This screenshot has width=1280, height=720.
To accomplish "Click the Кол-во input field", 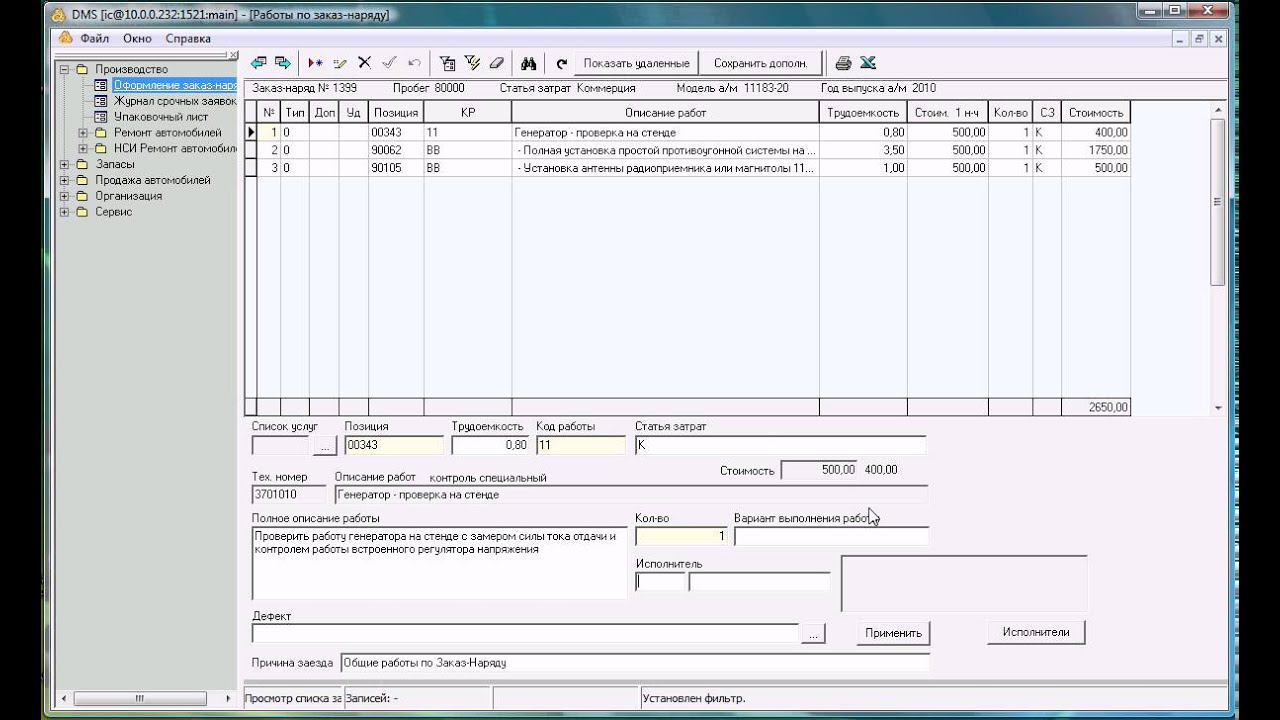I will click(x=680, y=536).
